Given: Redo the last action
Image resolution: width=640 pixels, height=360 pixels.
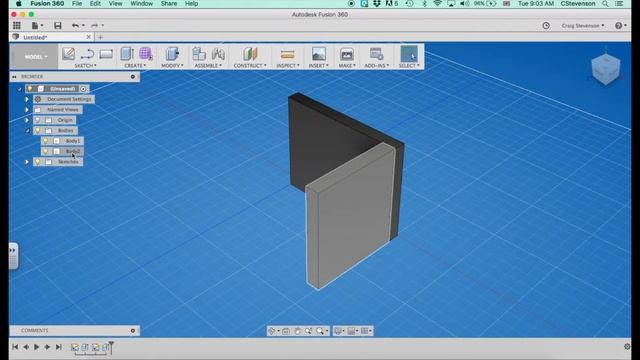Looking at the screenshot, I should (x=94, y=26).
